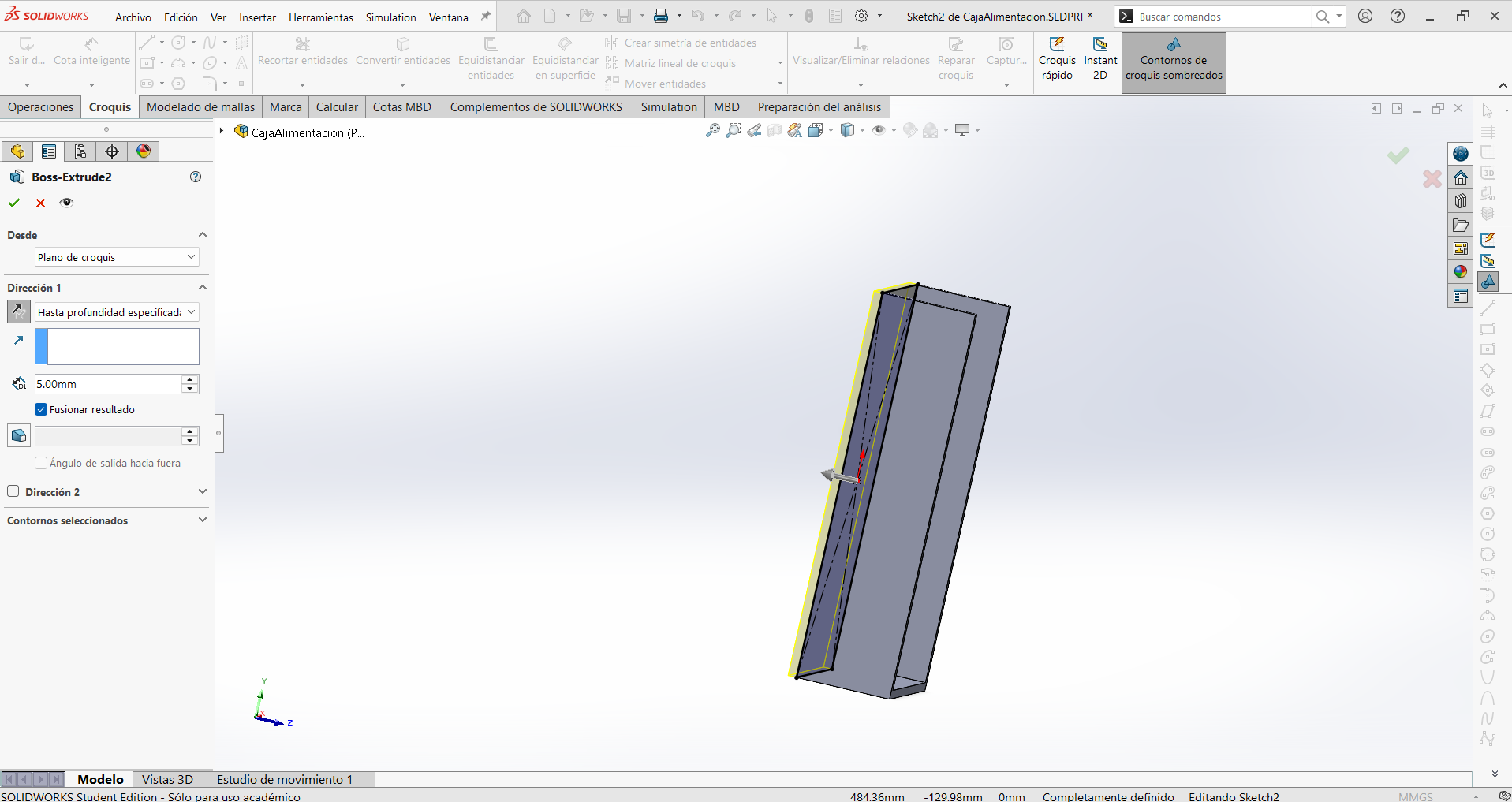Open Vistas 3D bottom tab

(x=167, y=779)
